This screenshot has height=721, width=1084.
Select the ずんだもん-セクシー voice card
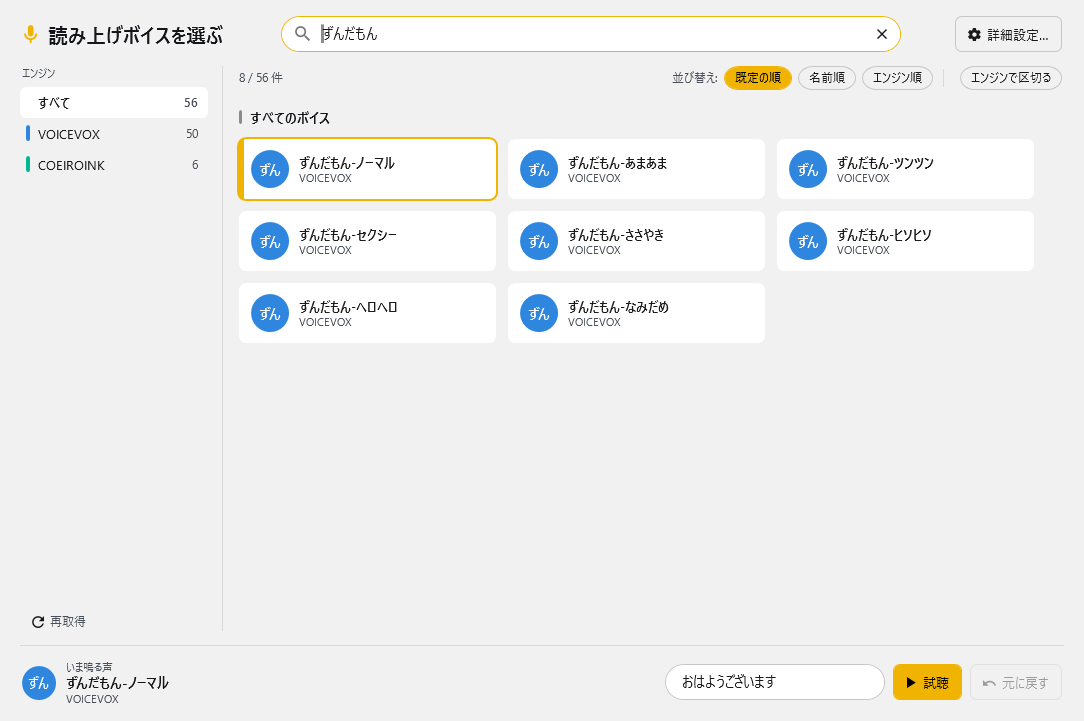pos(367,241)
